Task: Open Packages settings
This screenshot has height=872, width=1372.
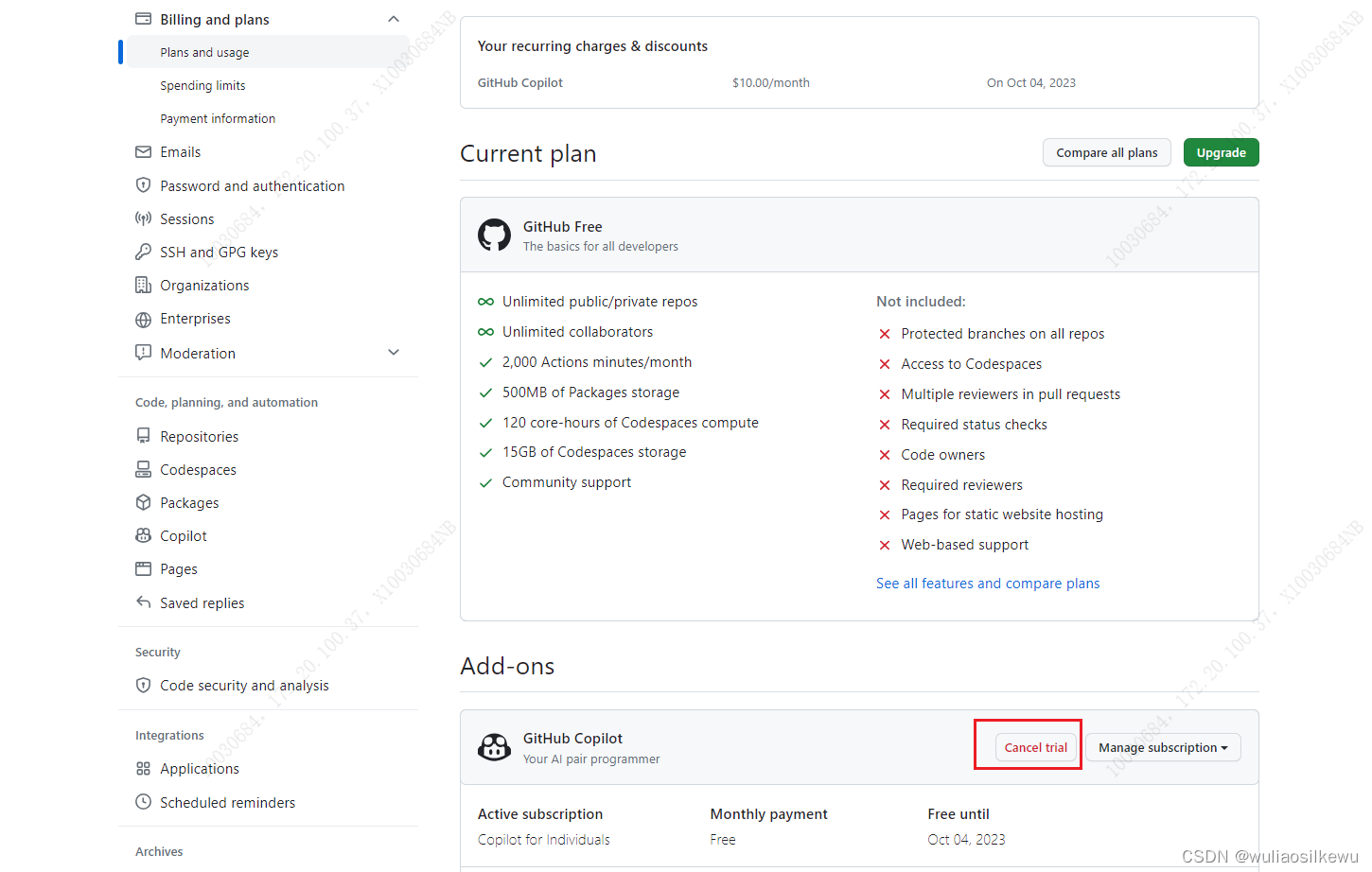Action: [x=189, y=502]
